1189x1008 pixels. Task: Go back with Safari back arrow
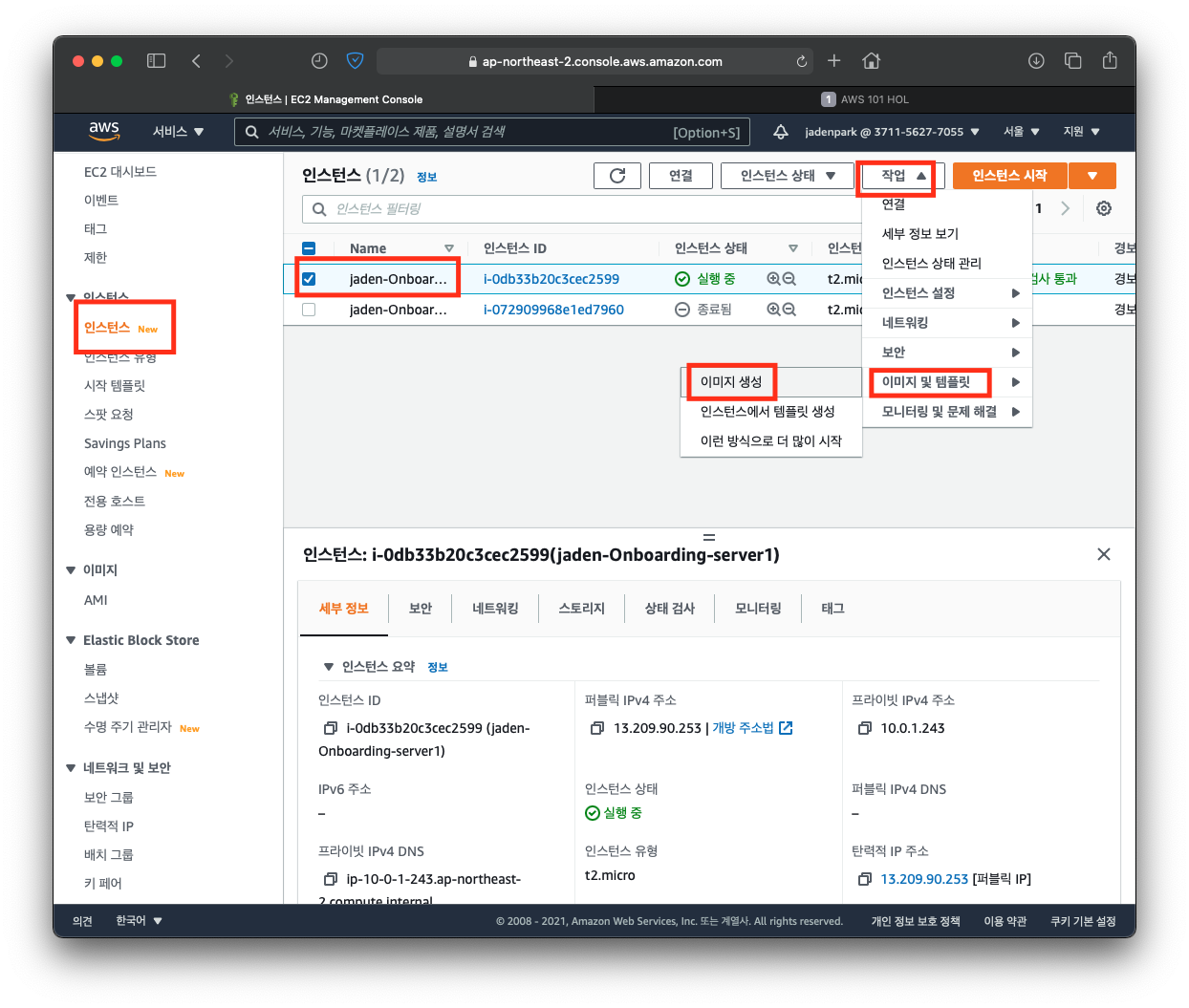coord(196,61)
